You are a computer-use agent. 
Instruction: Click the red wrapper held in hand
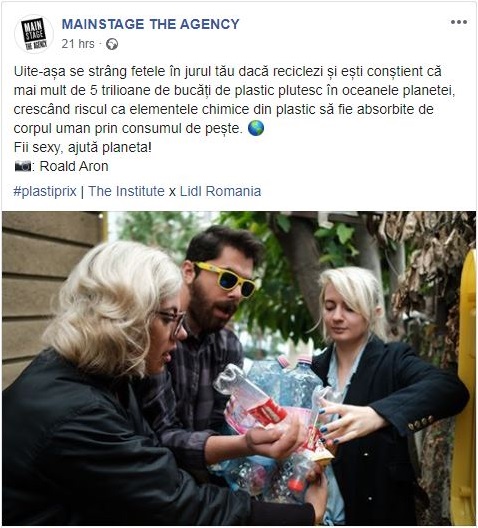pyautogui.click(x=267, y=411)
